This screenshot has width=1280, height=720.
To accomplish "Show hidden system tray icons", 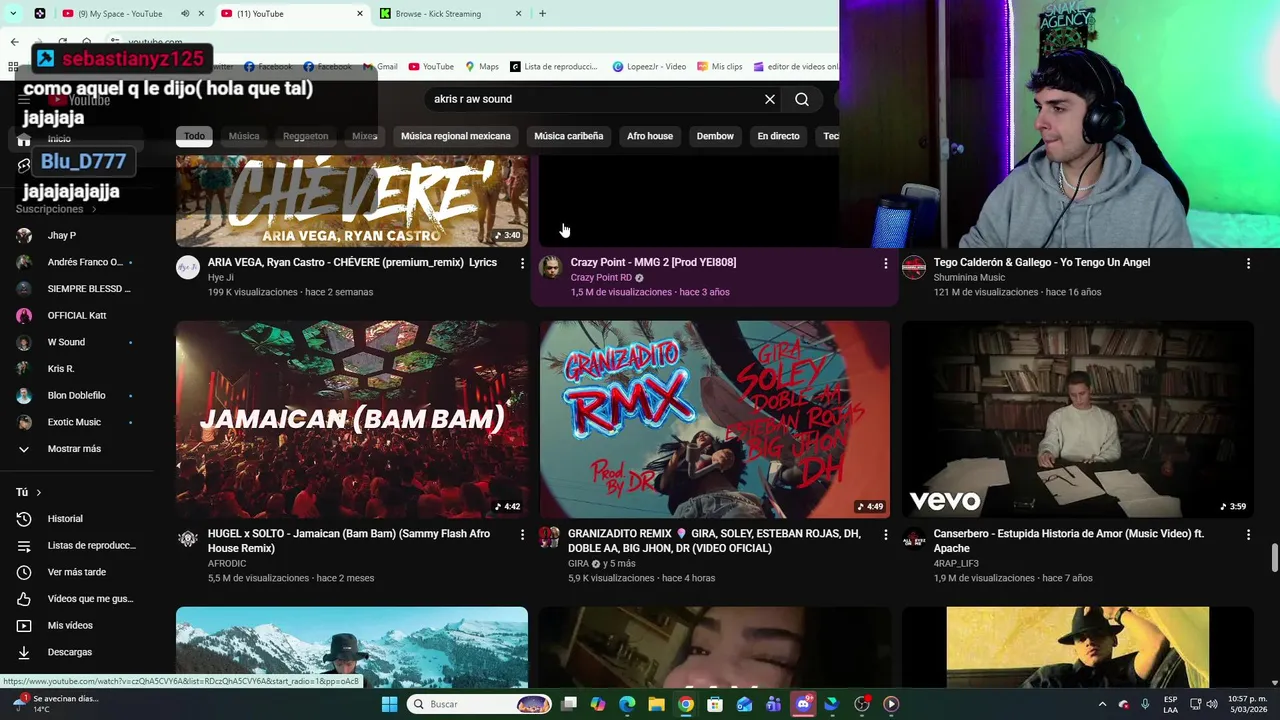I will [1102, 704].
